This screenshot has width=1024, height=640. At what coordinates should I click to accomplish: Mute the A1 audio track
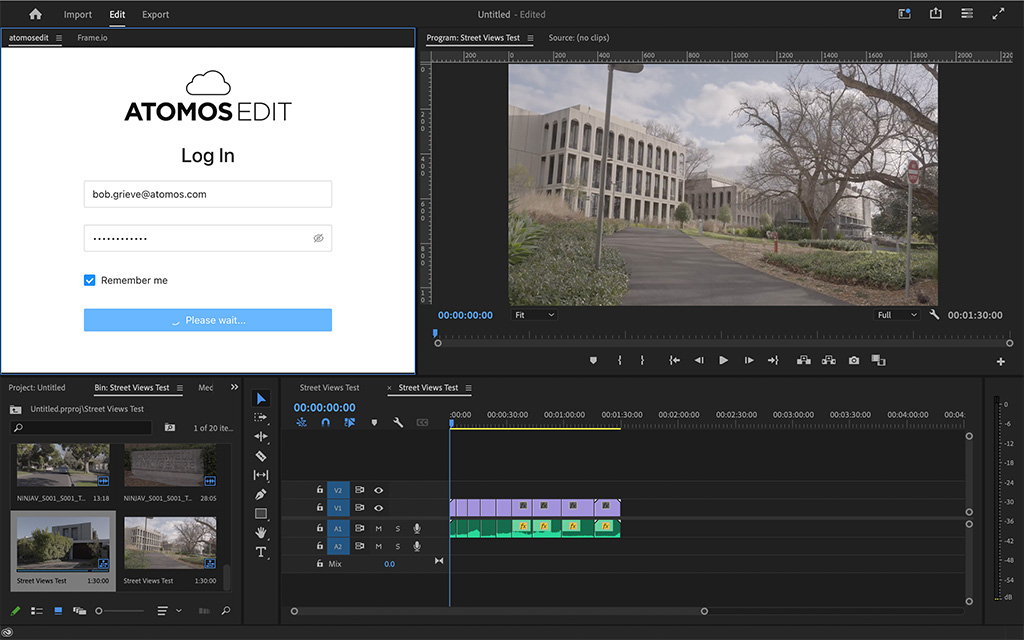378,528
